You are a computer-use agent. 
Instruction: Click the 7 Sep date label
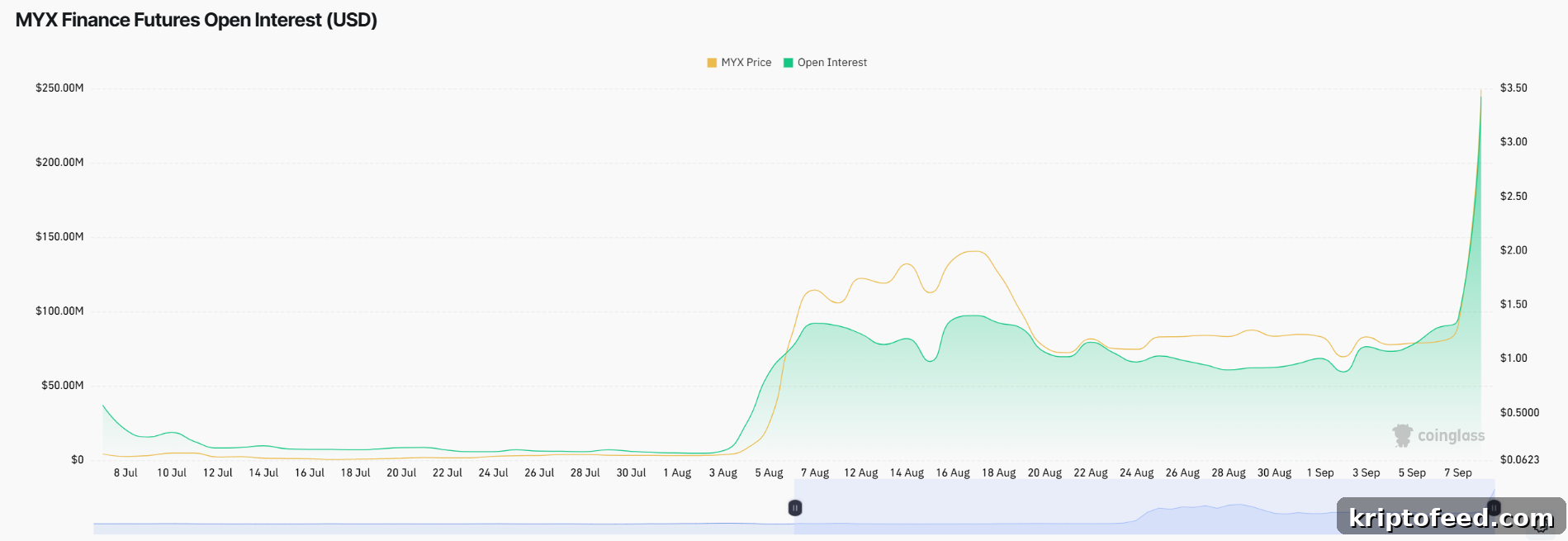(x=1458, y=473)
